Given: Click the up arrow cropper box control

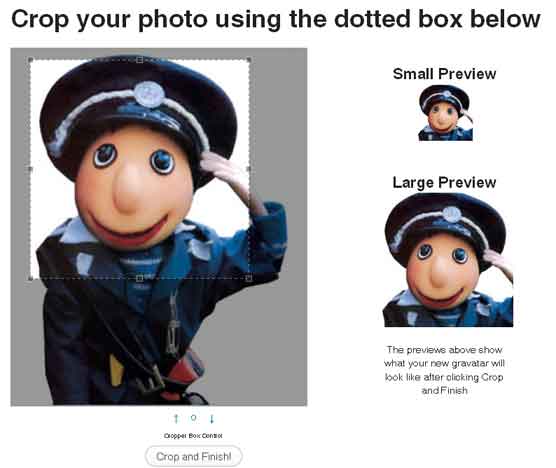Looking at the screenshot, I should (x=176, y=419).
